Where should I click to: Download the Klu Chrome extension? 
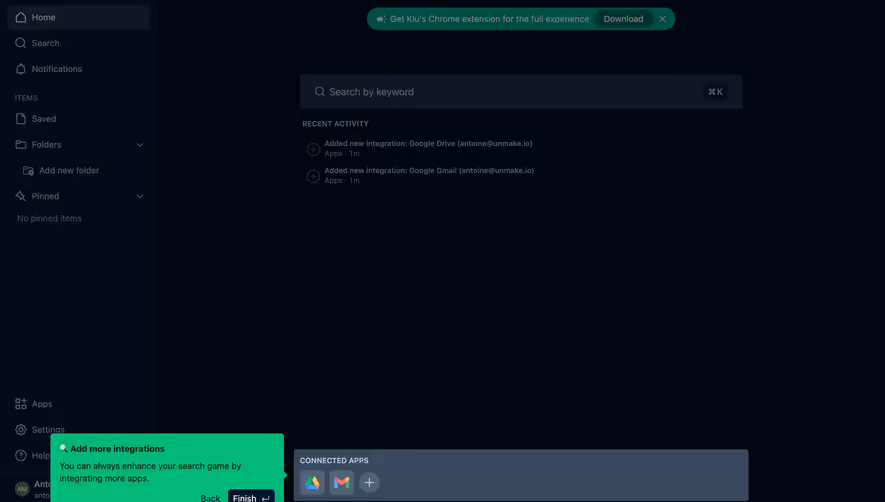click(623, 19)
